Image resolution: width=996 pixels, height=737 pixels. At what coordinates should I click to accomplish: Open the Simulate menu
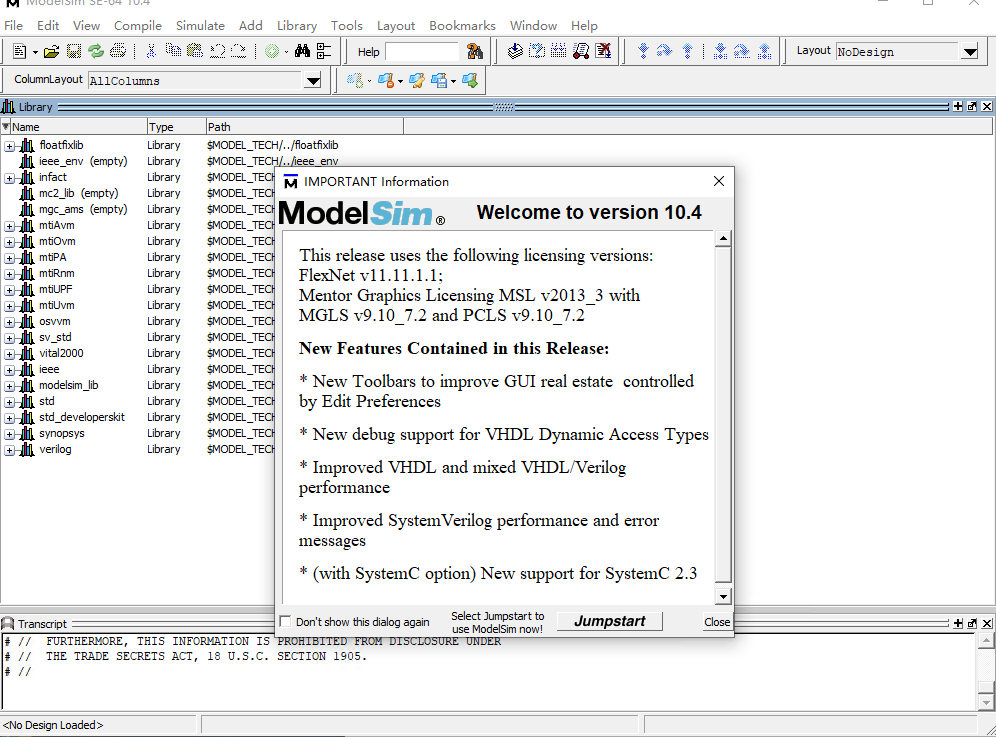[x=200, y=25]
